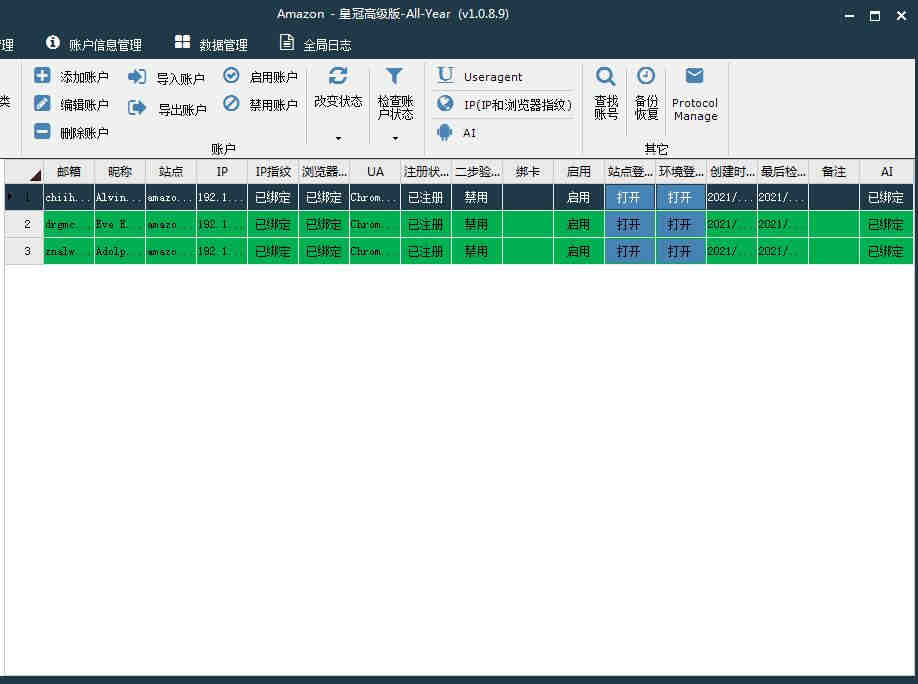Click the email cell 'drgmc...' in row 2

68,224
